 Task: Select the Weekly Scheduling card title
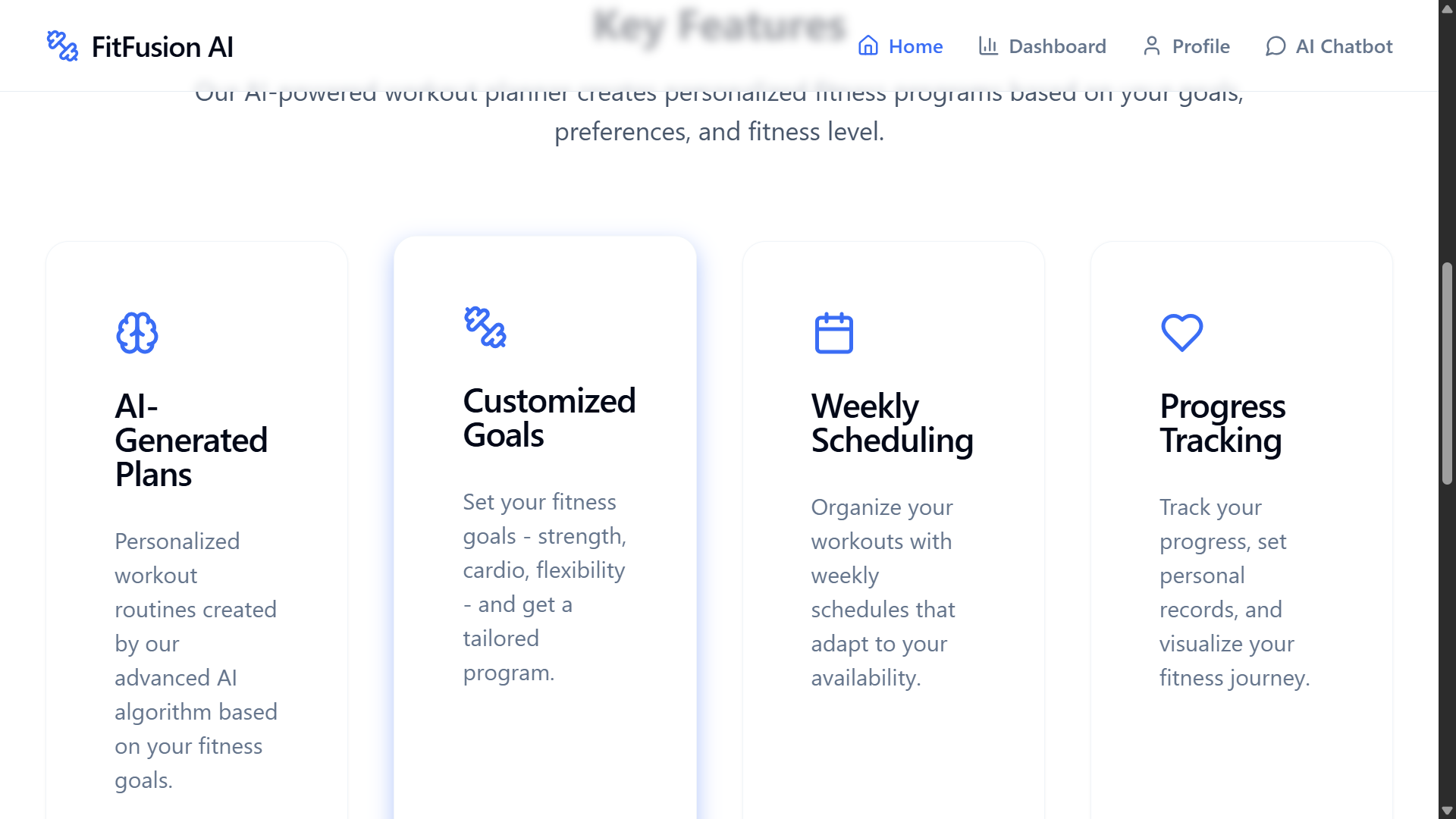click(892, 423)
